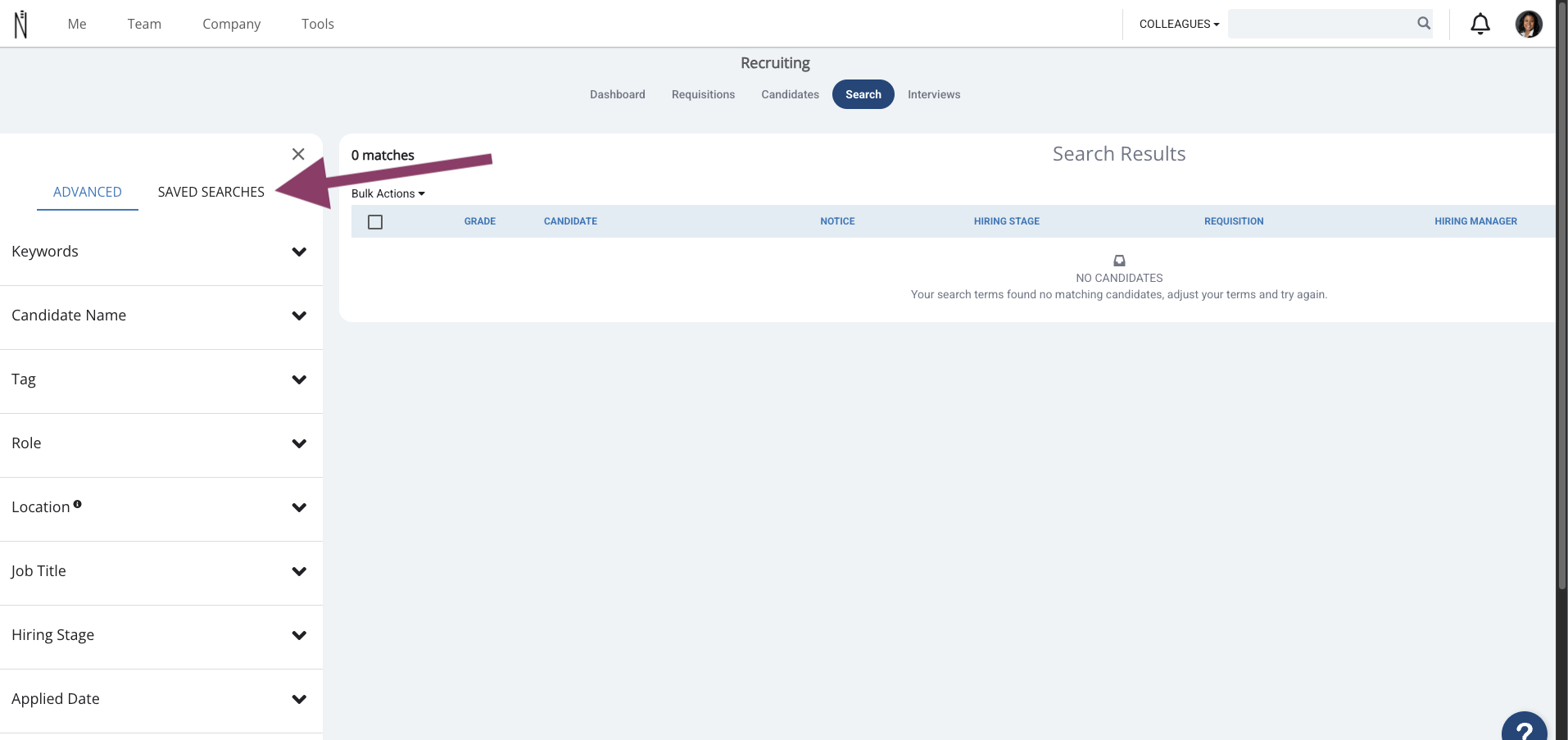Image resolution: width=1568 pixels, height=740 pixels.
Task: Expand the Keywords filter
Action: pyautogui.click(x=161, y=252)
